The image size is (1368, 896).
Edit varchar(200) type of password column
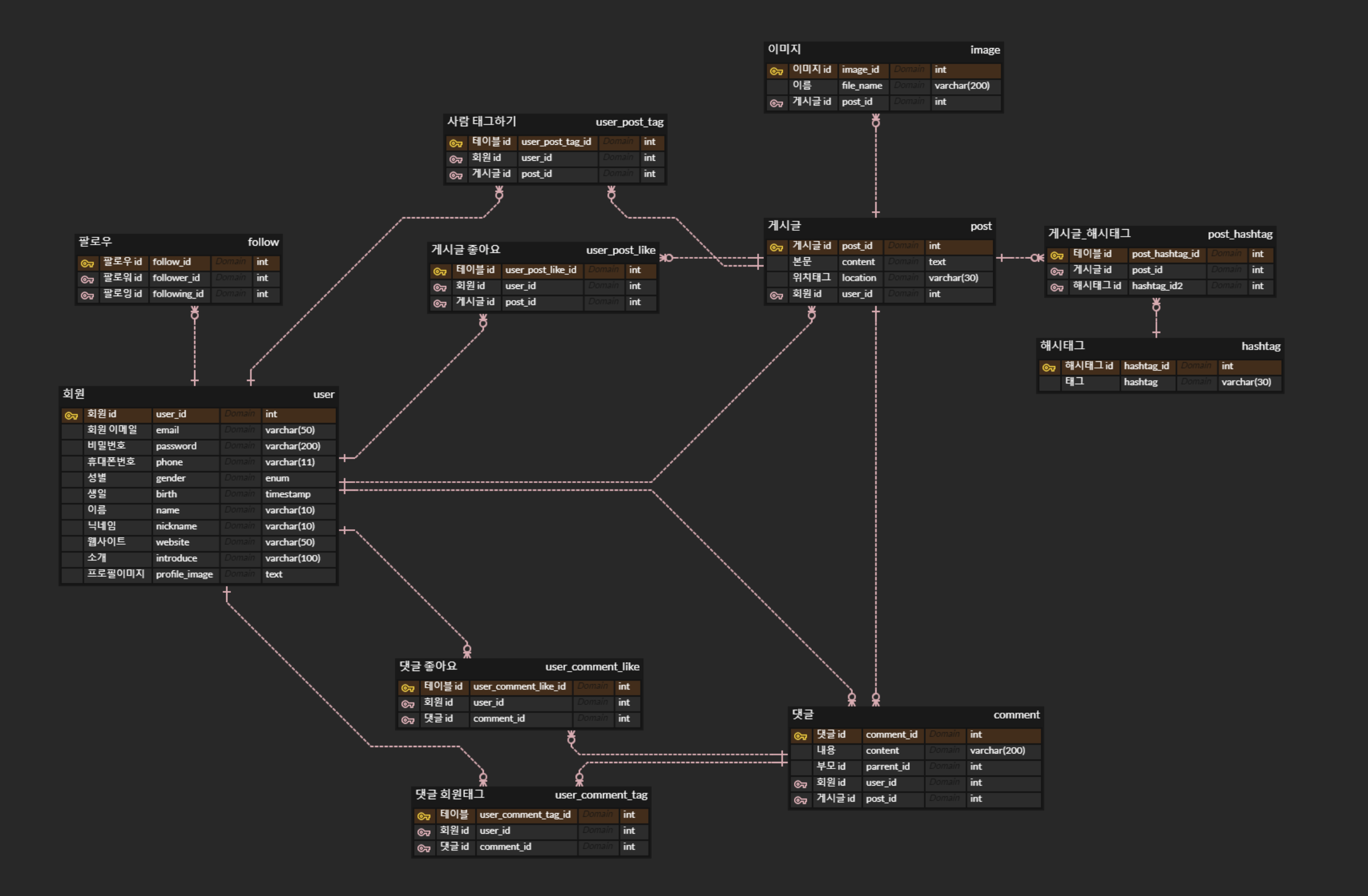[293, 446]
